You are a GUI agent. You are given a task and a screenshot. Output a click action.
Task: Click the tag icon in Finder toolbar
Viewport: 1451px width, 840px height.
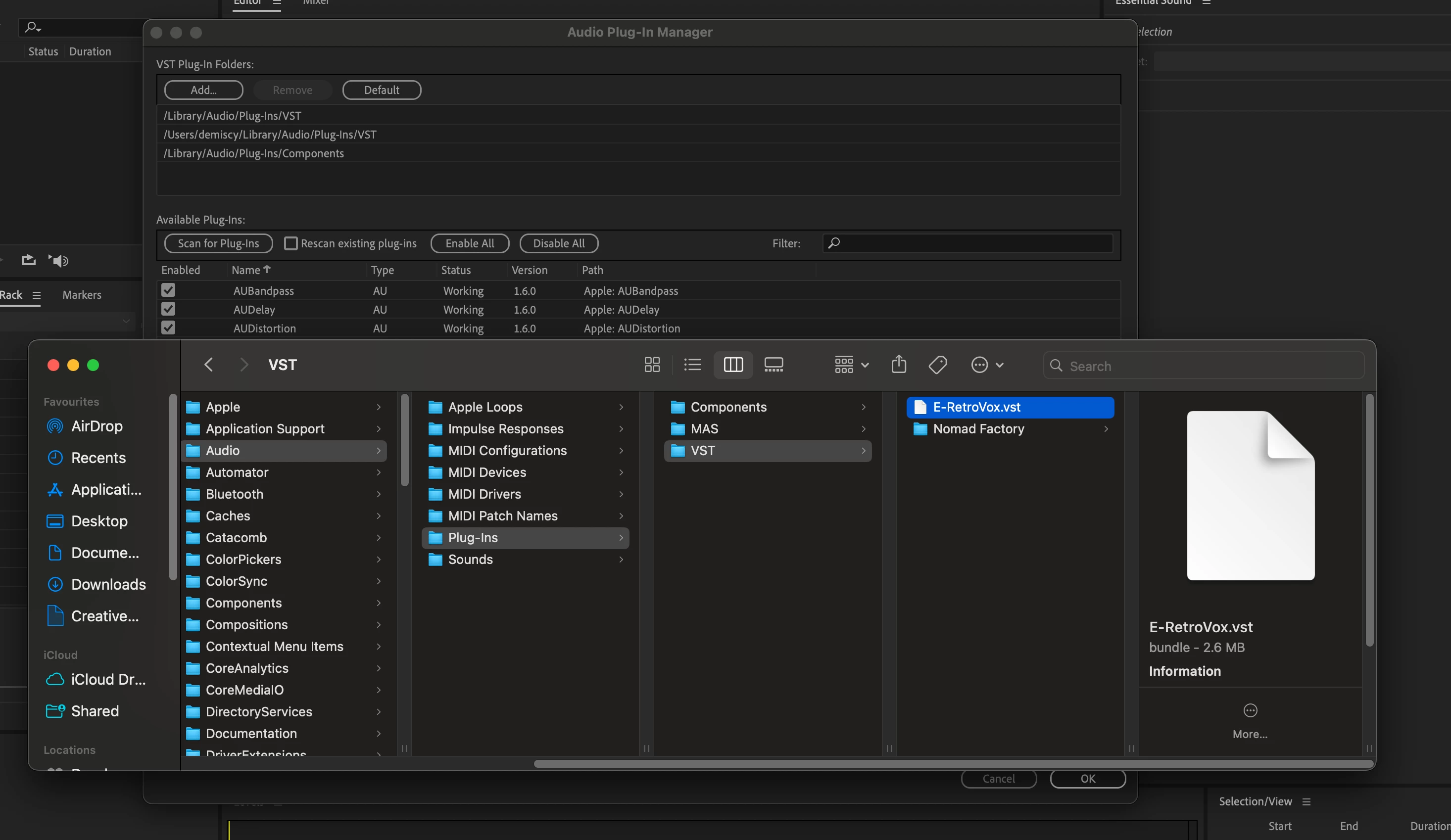coord(937,365)
